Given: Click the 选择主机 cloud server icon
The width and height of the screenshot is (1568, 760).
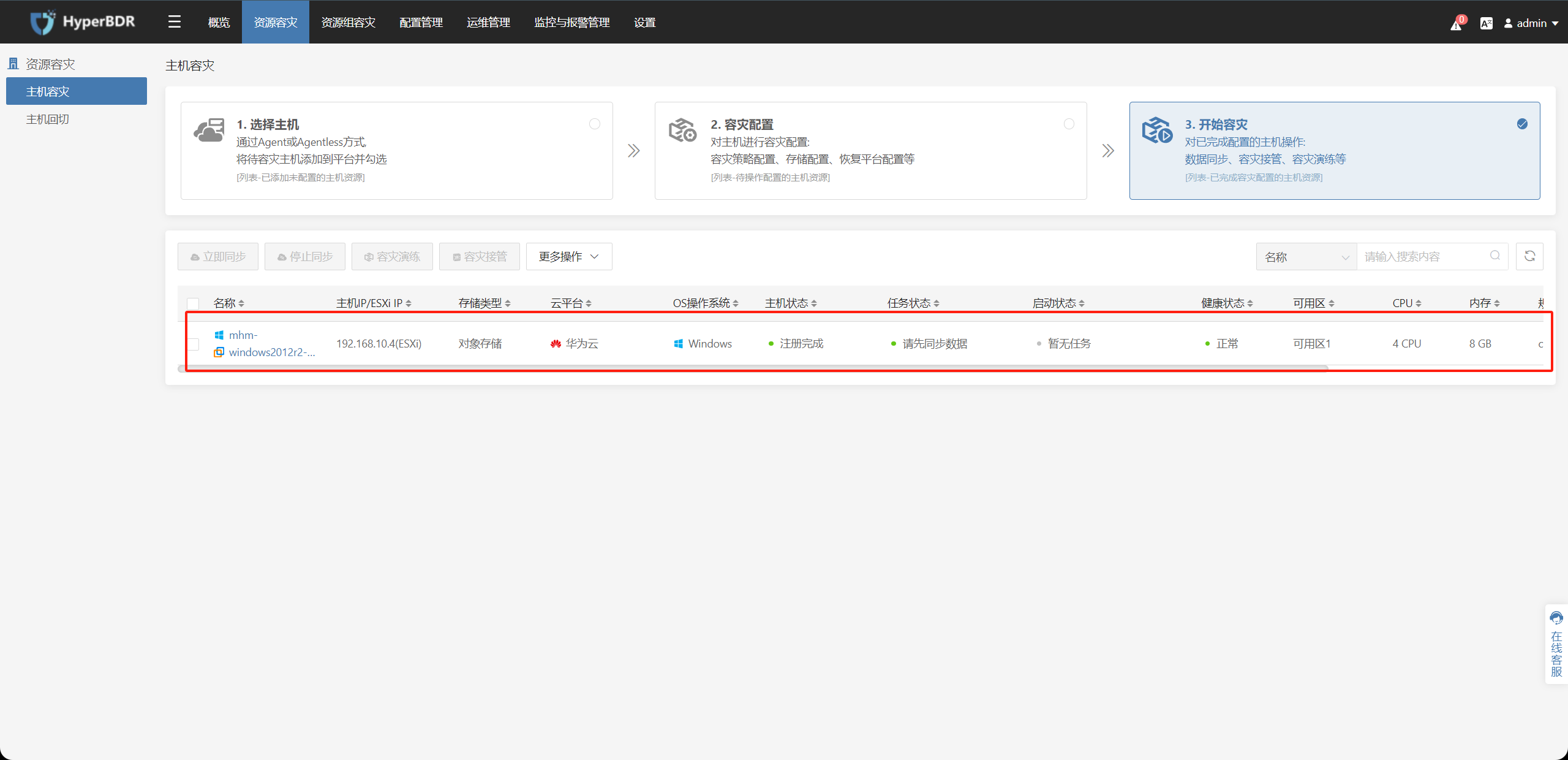Looking at the screenshot, I should click(x=209, y=131).
